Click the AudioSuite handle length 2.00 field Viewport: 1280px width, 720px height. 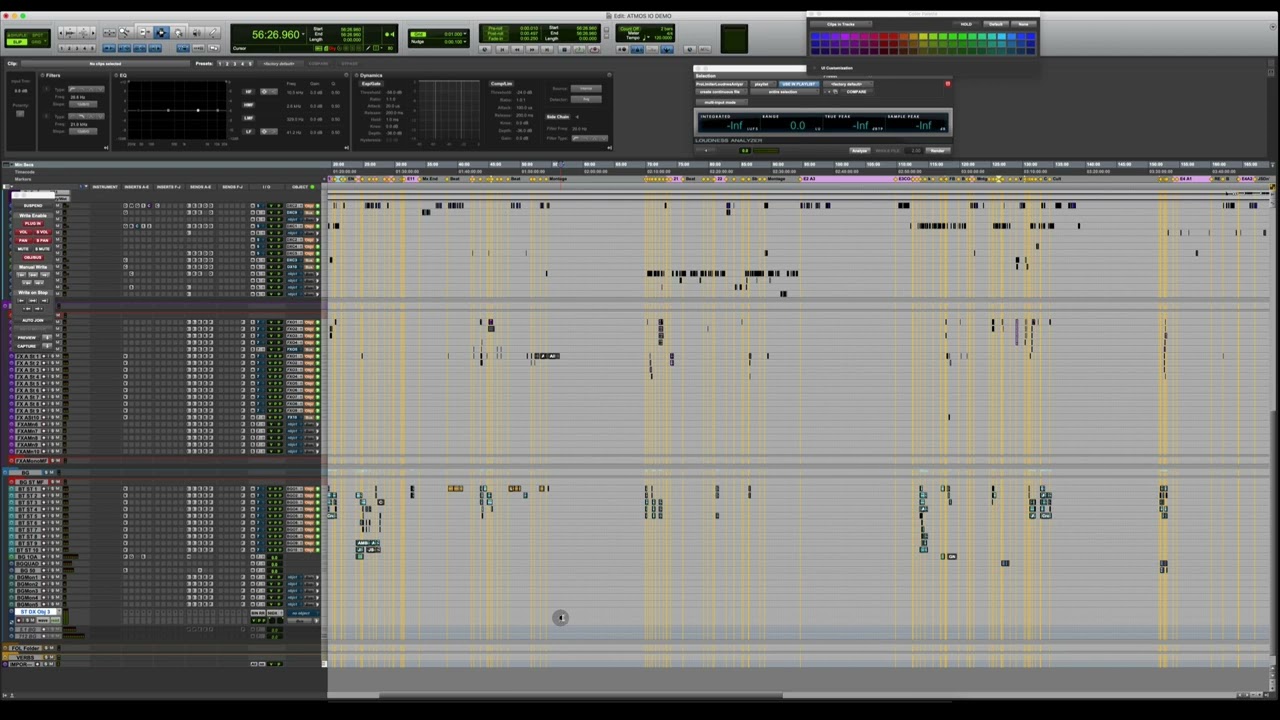point(914,151)
